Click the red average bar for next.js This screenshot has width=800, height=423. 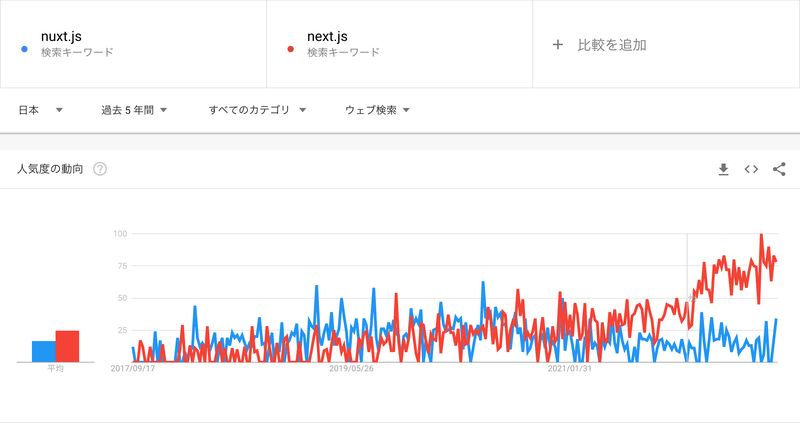67,346
